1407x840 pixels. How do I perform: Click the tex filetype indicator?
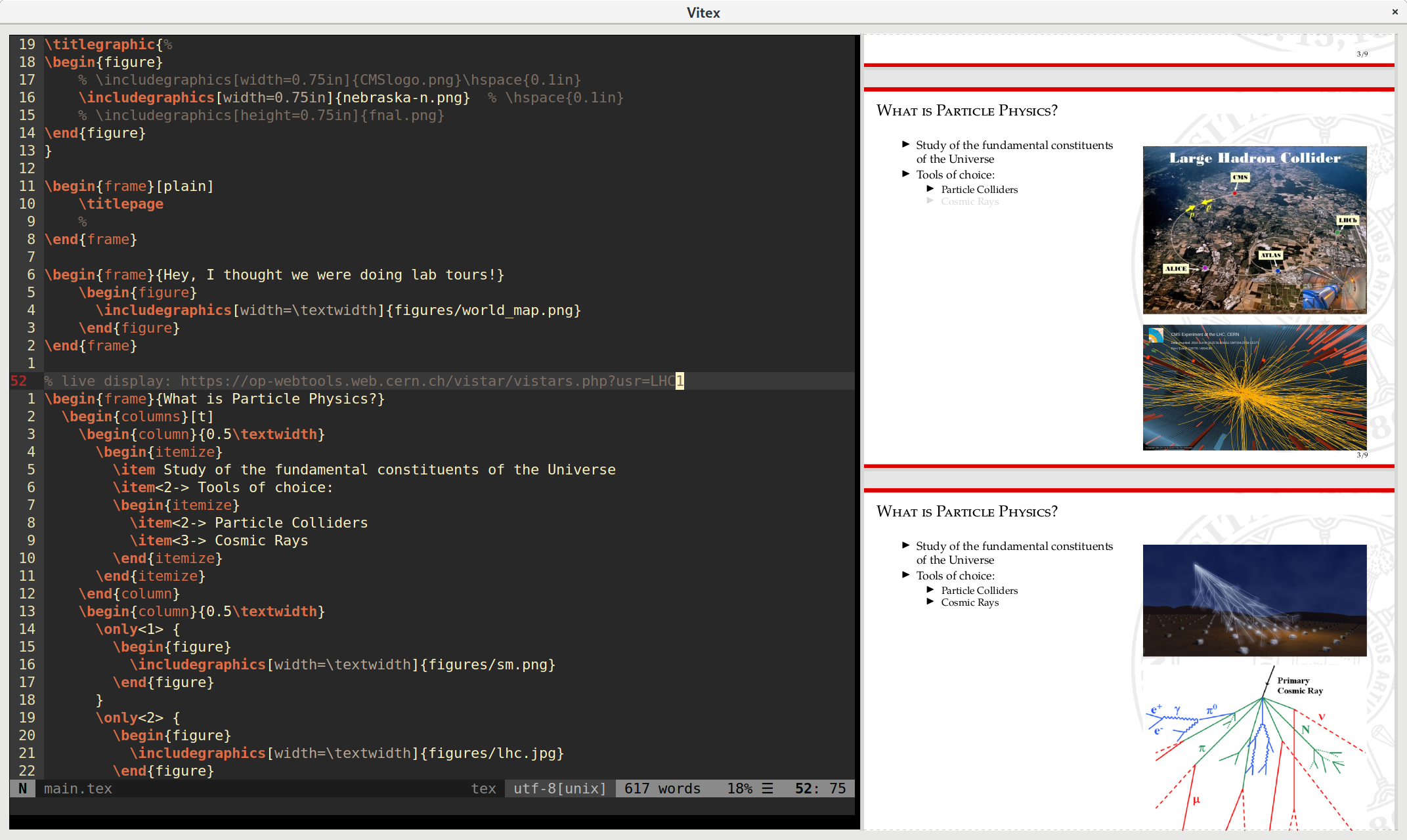click(483, 788)
